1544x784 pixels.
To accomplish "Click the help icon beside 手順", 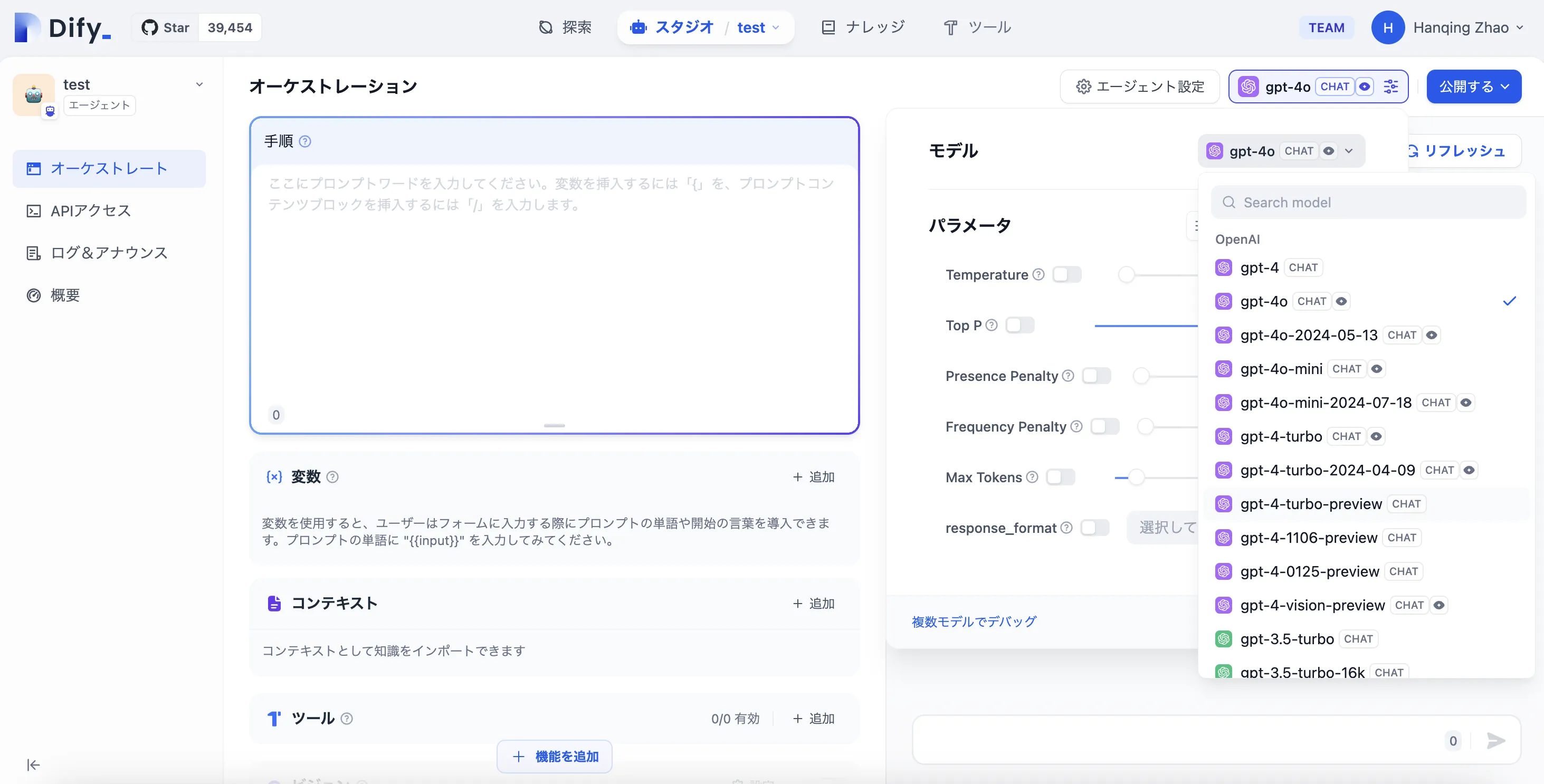I will coord(304,141).
